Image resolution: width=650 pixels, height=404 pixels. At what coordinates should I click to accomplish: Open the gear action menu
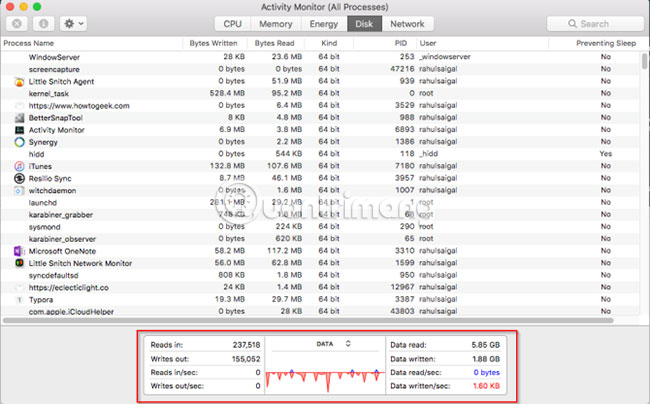click(73, 24)
